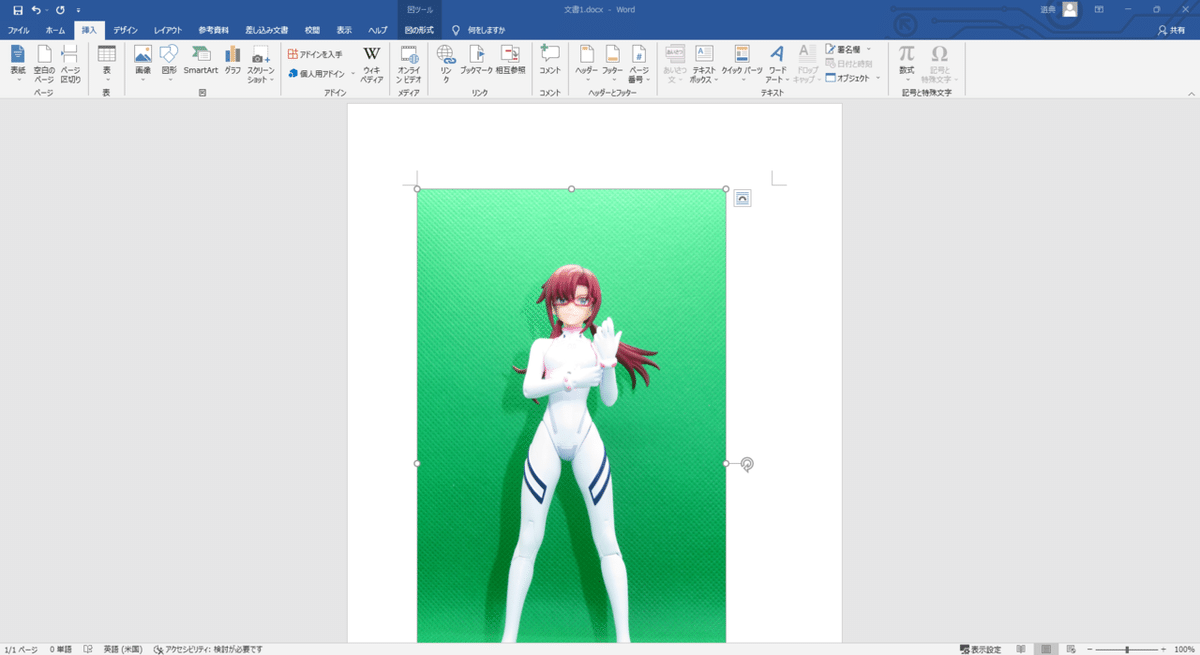This screenshot has height=655, width=1200.
Task: Open the テキストボックス gallery
Action: (x=704, y=64)
